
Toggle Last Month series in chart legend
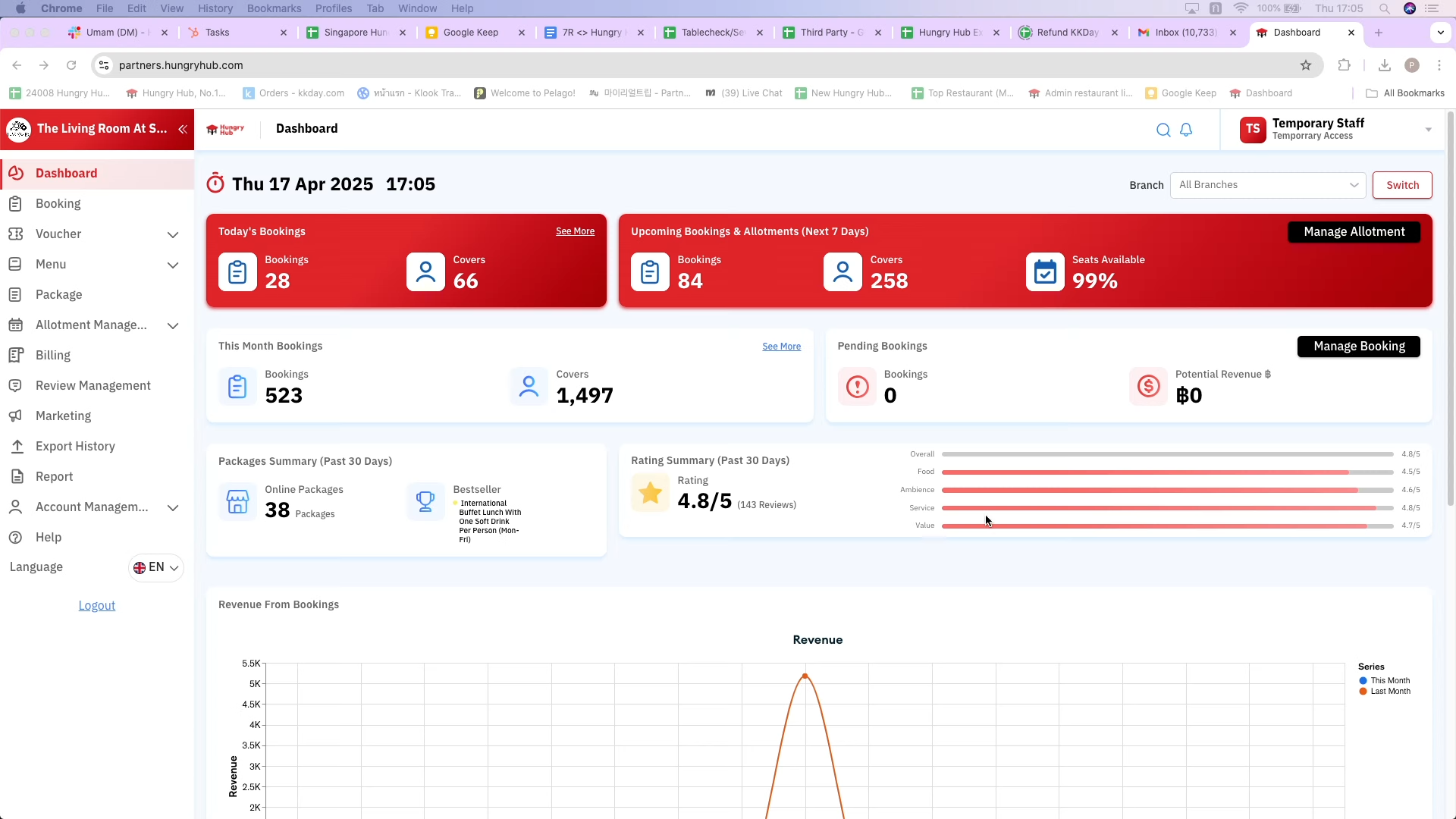1389,691
